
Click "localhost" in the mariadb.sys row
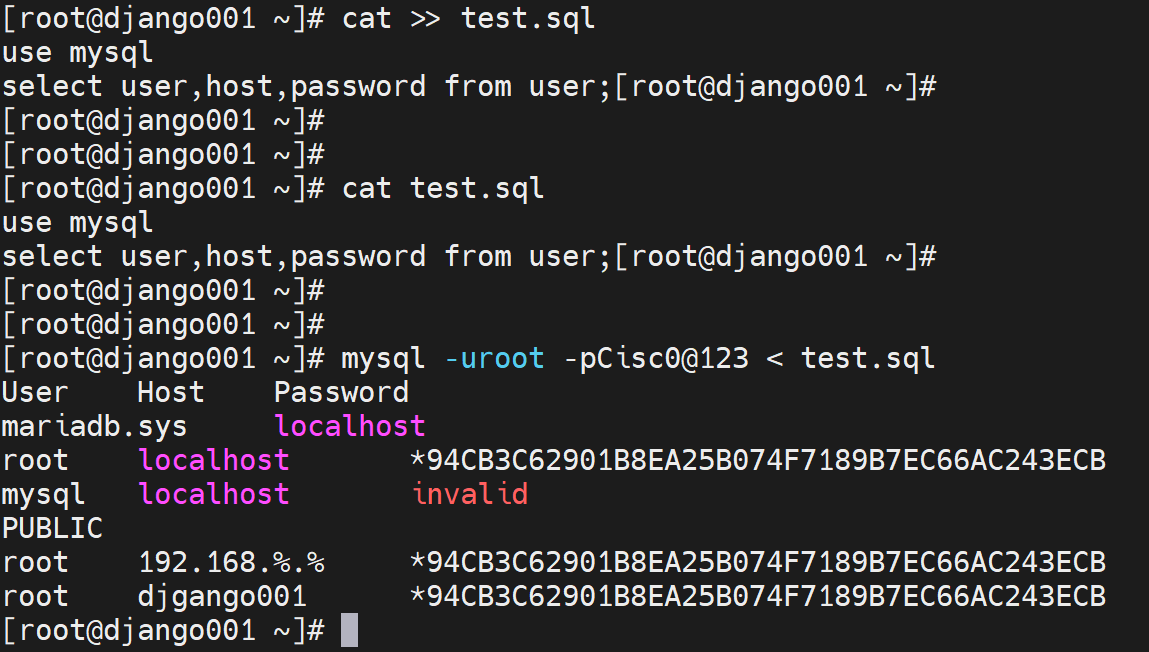(350, 426)
